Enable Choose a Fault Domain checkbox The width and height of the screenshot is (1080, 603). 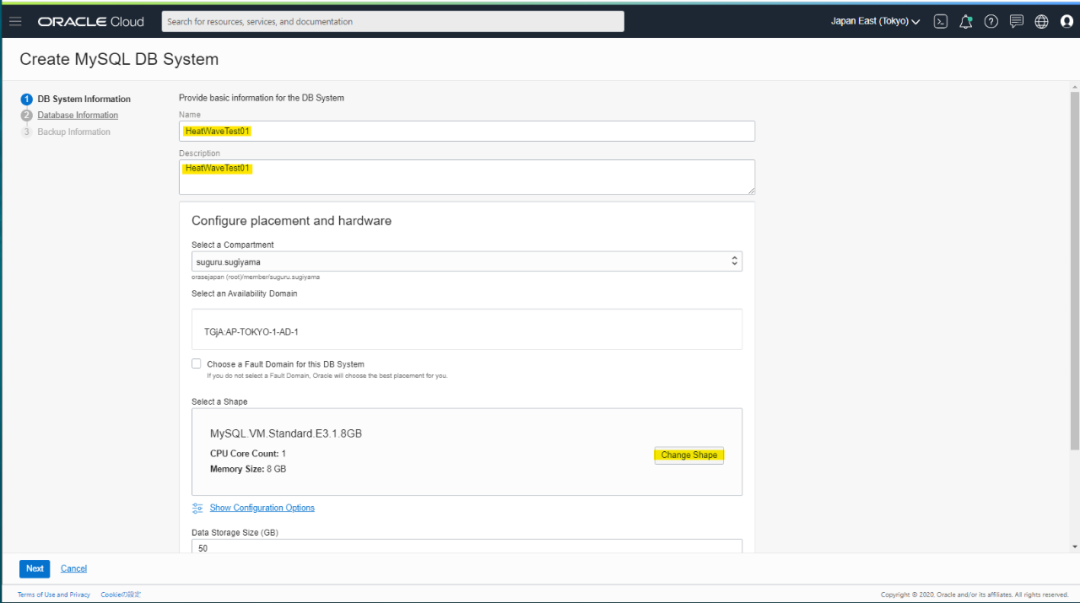197,364
